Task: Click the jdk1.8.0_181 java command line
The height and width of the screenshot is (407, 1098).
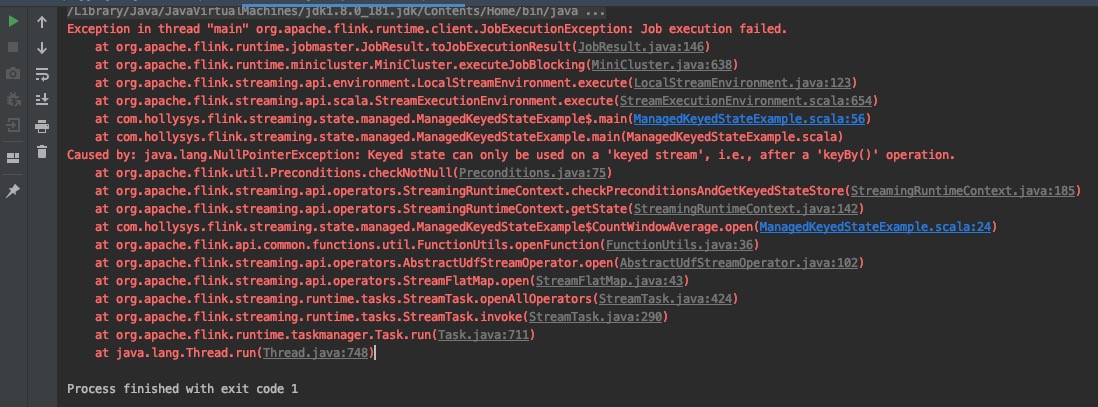Action: coord(336,12)
